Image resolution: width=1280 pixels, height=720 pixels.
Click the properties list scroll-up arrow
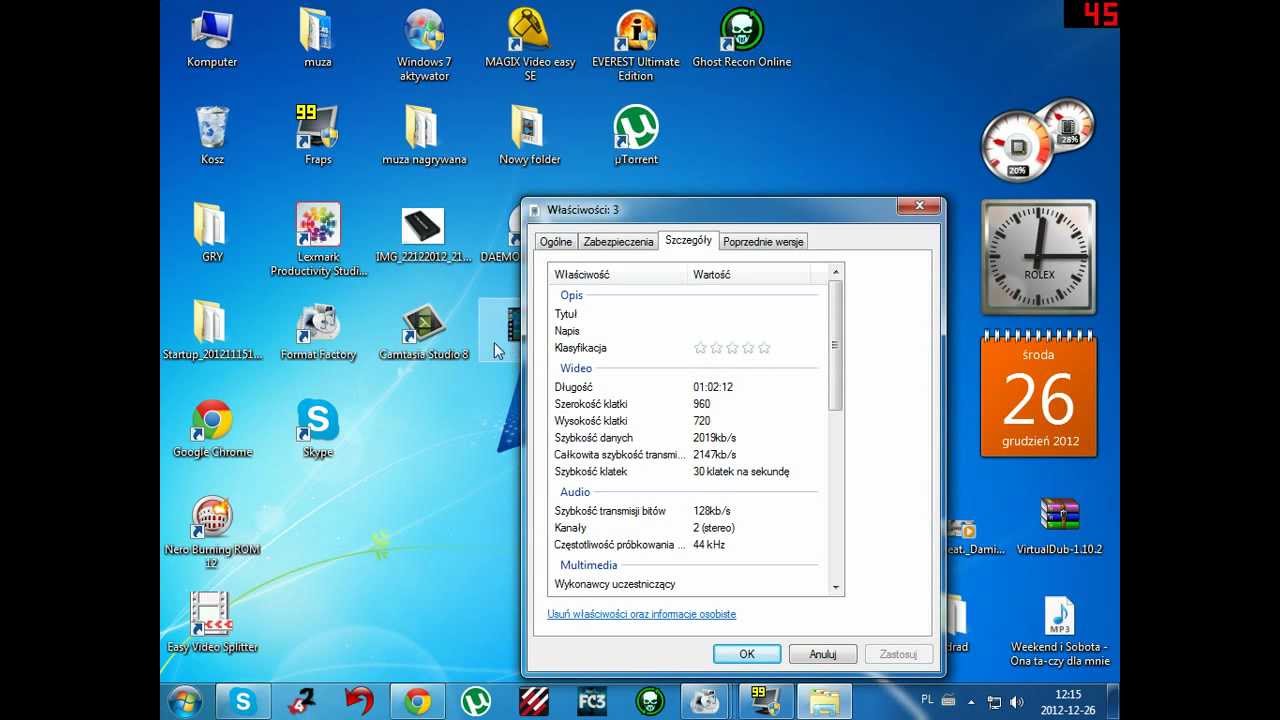[836, 272]
